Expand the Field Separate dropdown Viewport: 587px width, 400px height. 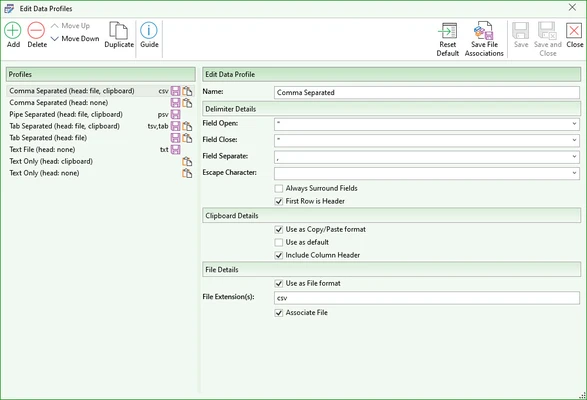pos(574,157)
